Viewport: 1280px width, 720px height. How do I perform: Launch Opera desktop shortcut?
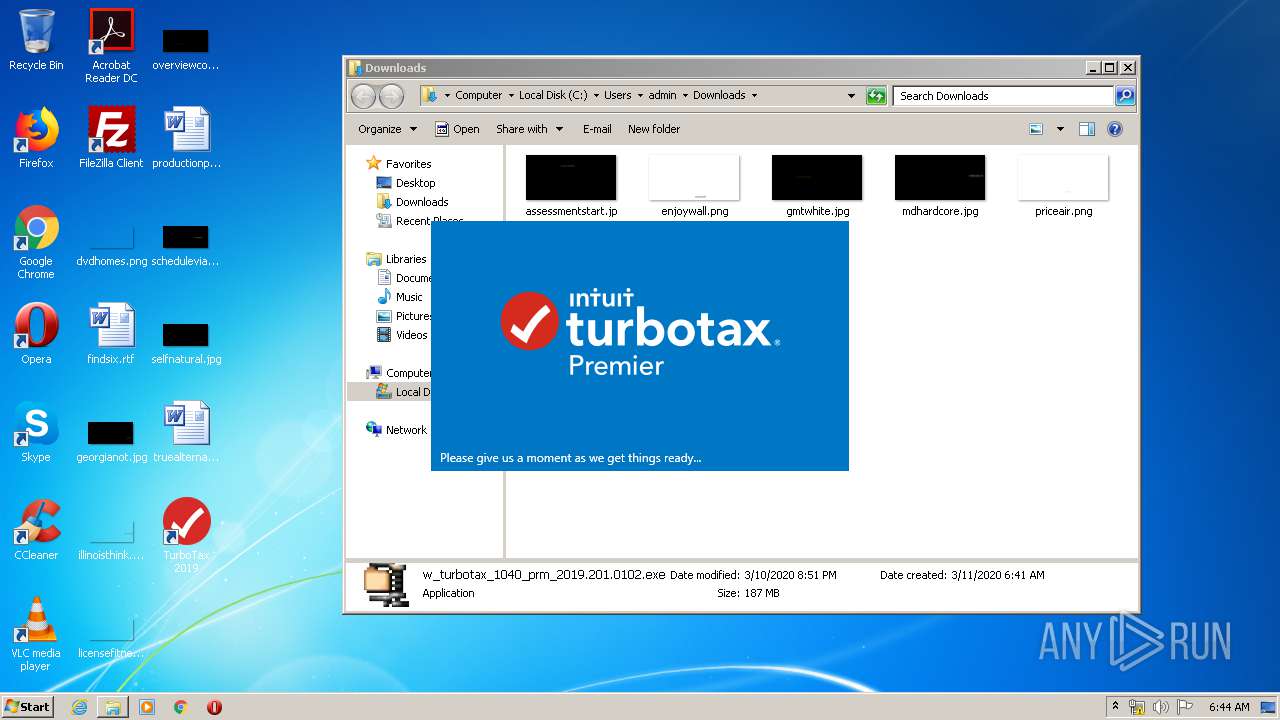click(x=36, y=334)
